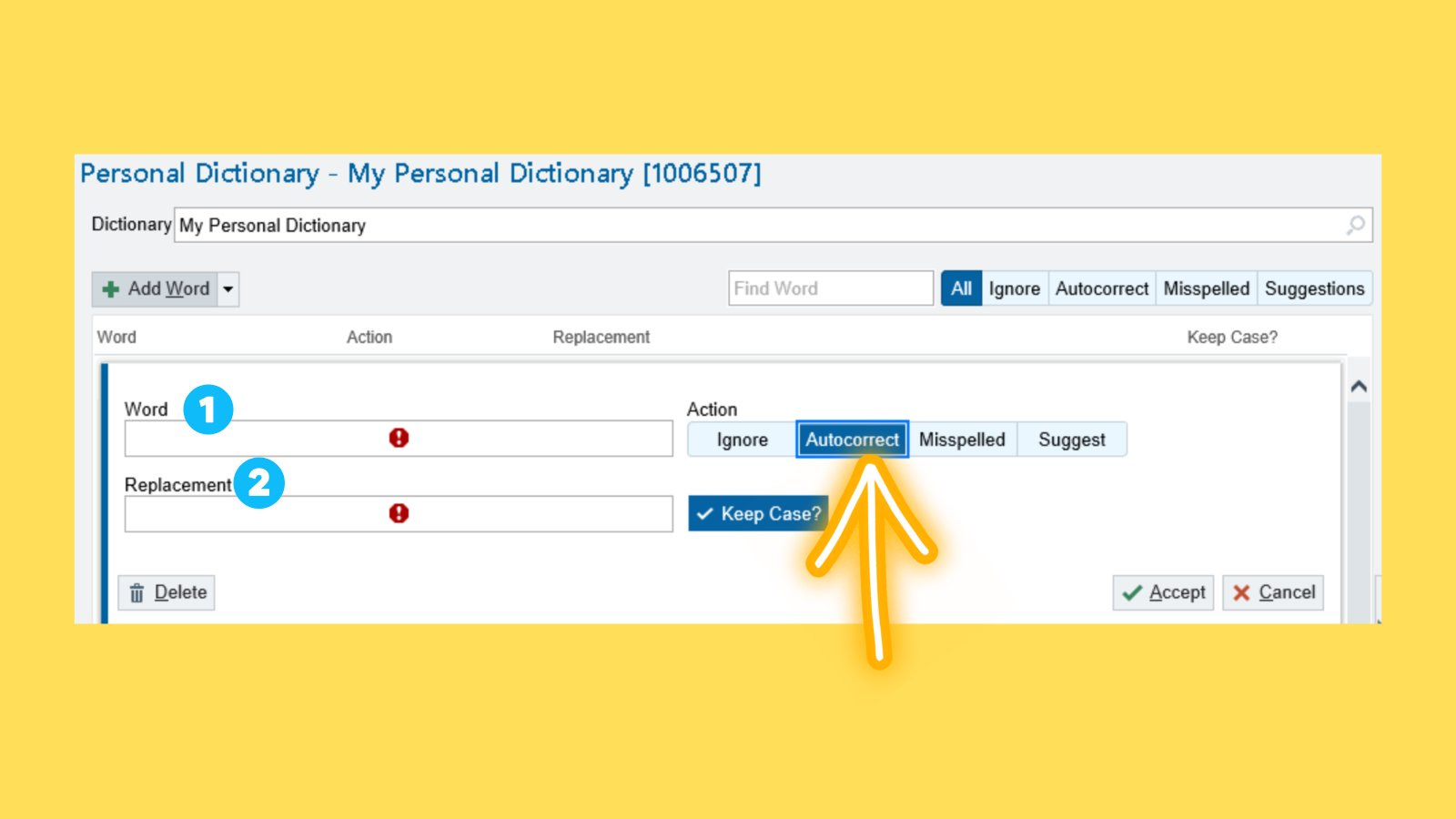This screenshot has height=819, width=1456.
Task: Select the Ignore filter tab
Action: [1015, 288]
